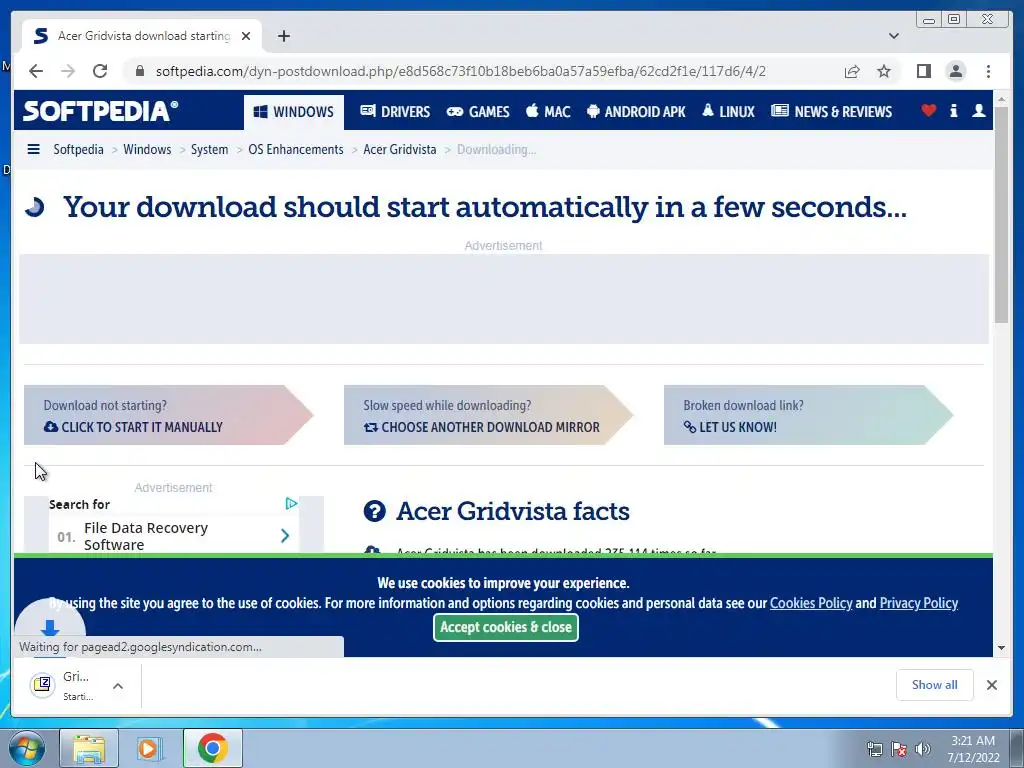Screen dimensions: 1024x768
Task: Open News & Reviews section
Action: (831, 112)
